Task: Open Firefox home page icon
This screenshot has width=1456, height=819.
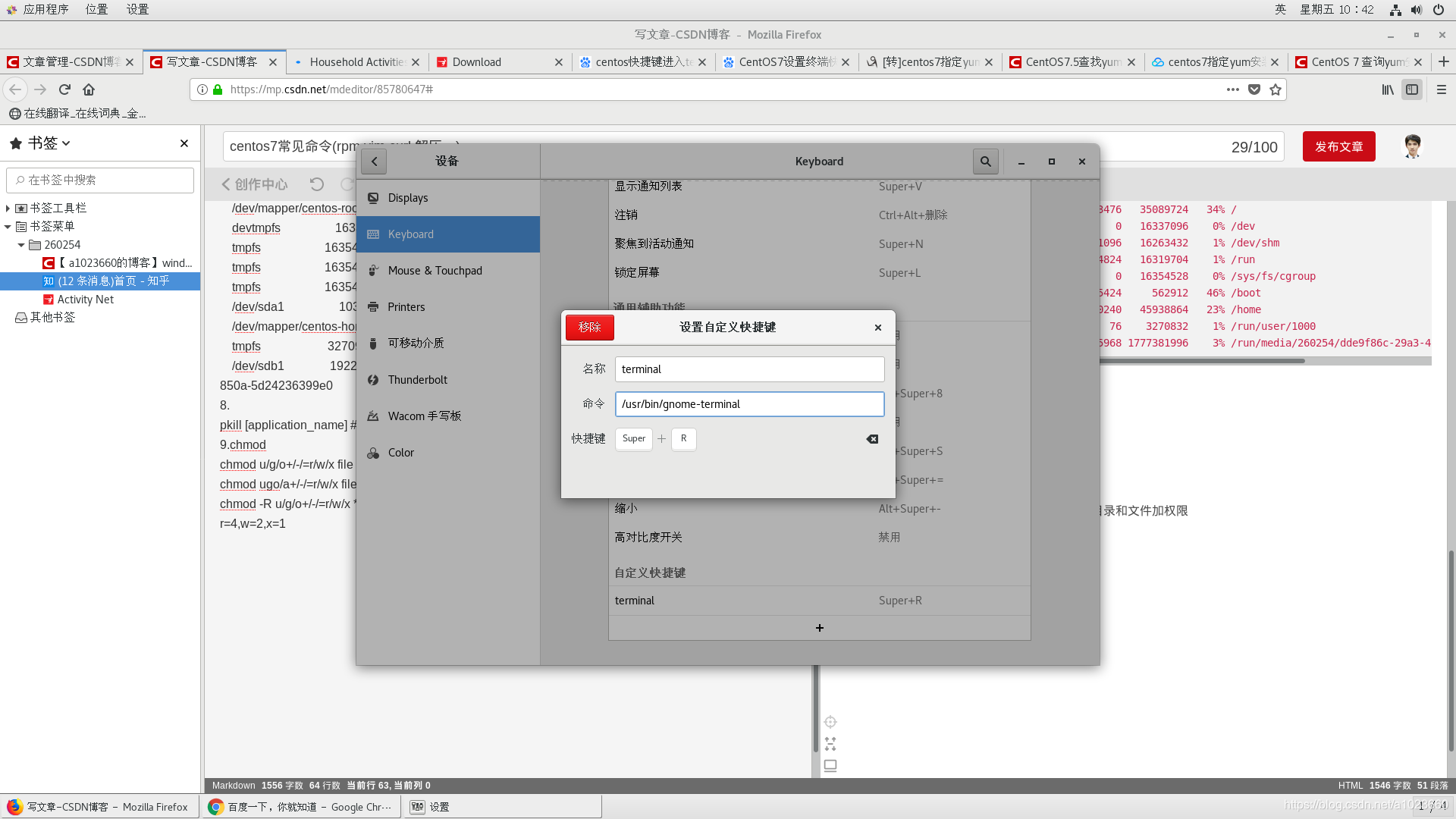Action: (89, 89)
